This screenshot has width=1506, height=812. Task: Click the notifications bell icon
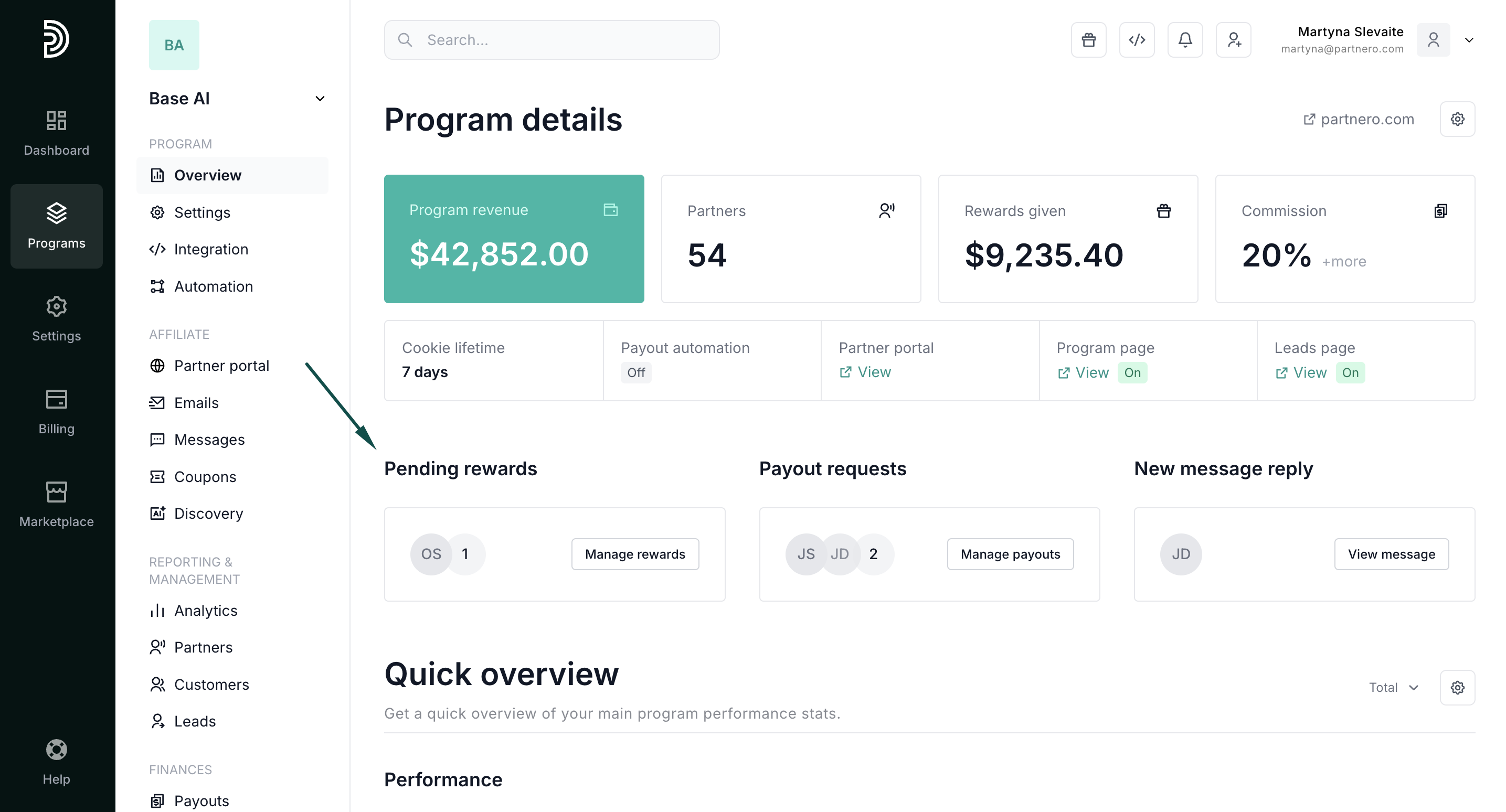(x=1184, y=40)
